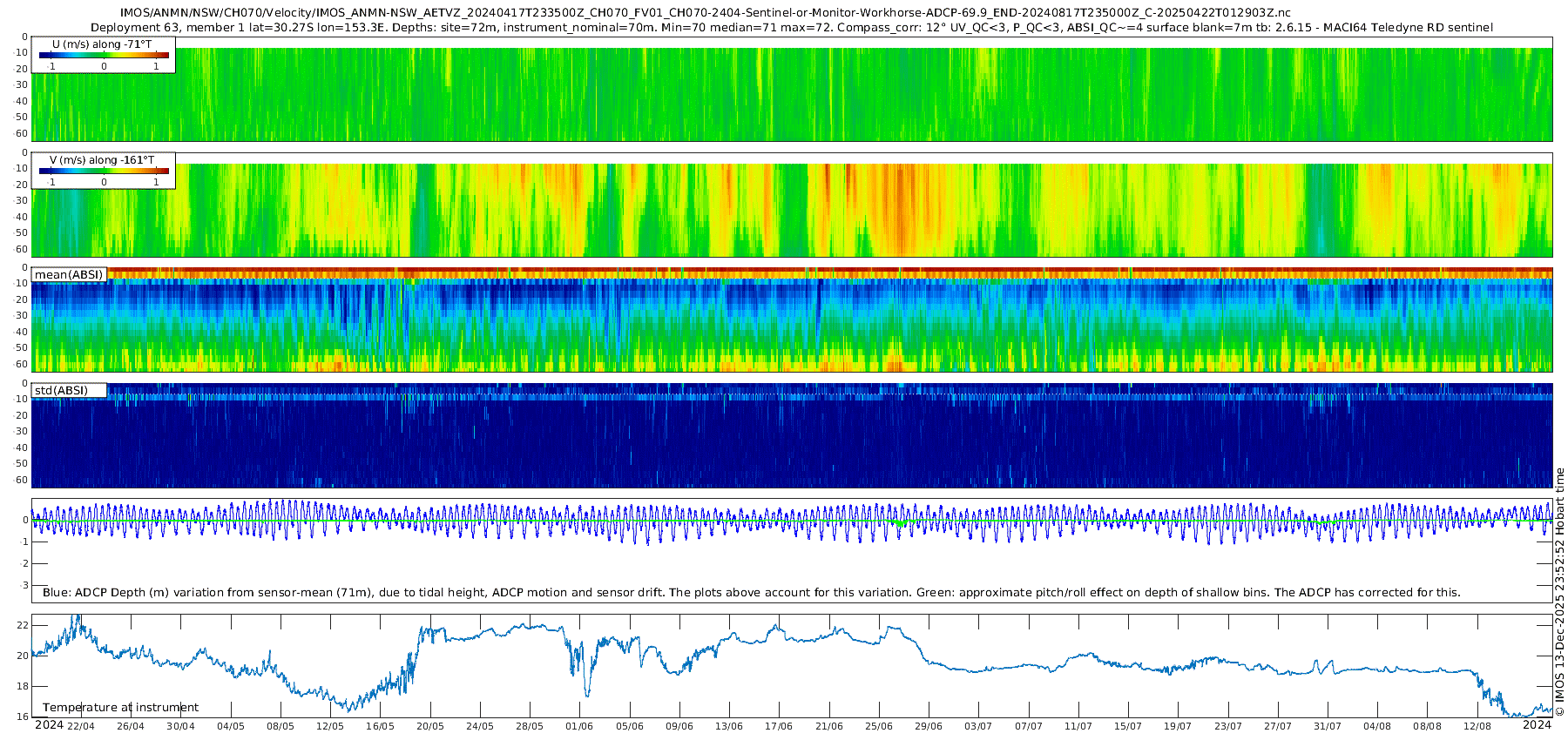Select the std(ABSI) panel label
This screenshot has width=1568, height=740.
(x=61, y=391)
